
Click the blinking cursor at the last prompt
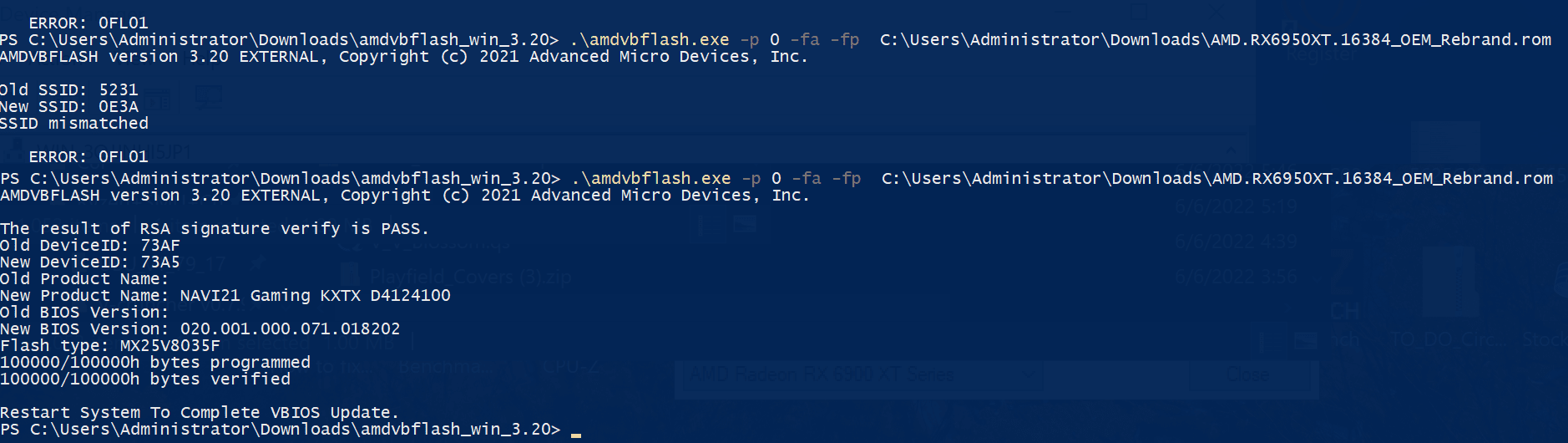click(576, 435)
